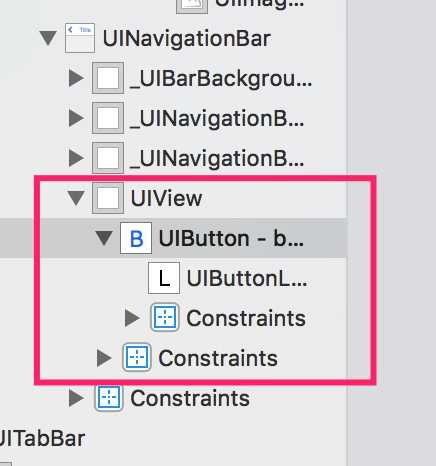Click the constraints icon above UITabBar
Screen dimensions: 436x466
[109, 398]
